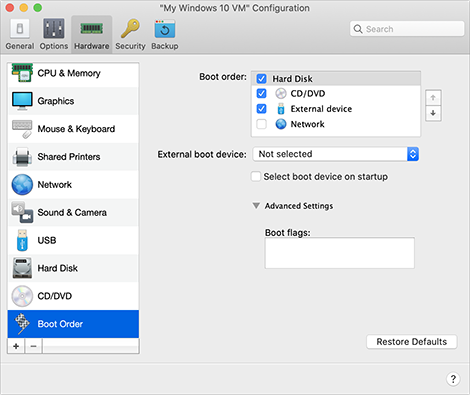Click the Shared Printers printer icon
Viewport: 470px width, 395px height.
[x=22, y=157]
